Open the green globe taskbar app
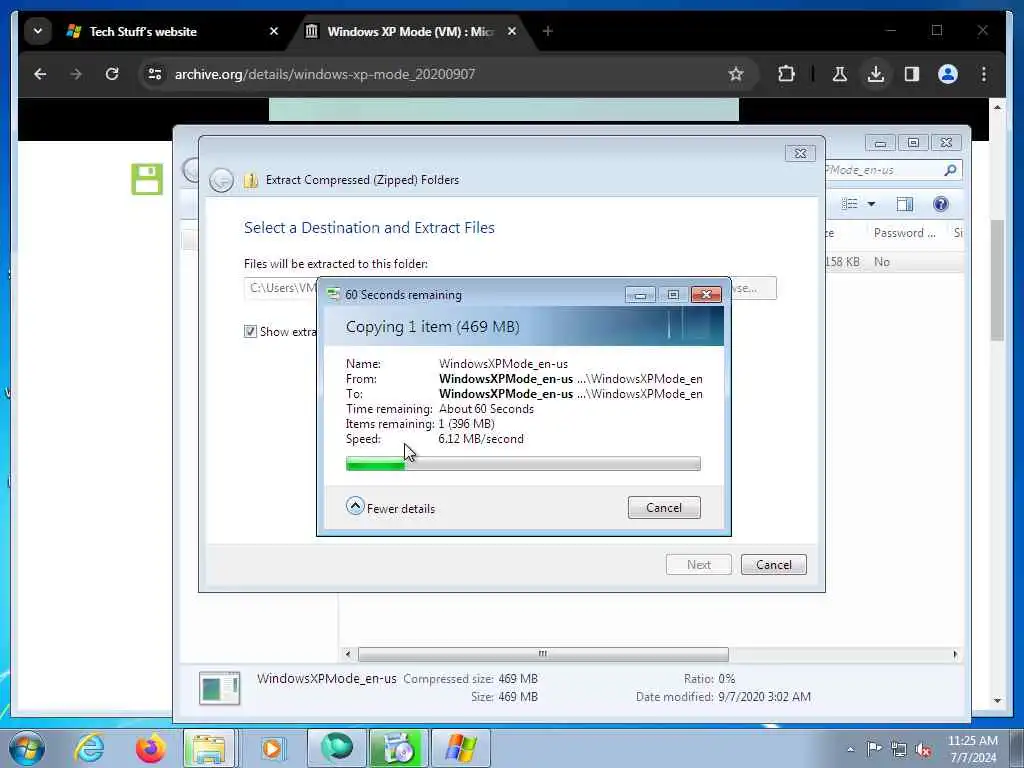The width and height of the screenshot is (1024, 768). [x=337, y=748]
